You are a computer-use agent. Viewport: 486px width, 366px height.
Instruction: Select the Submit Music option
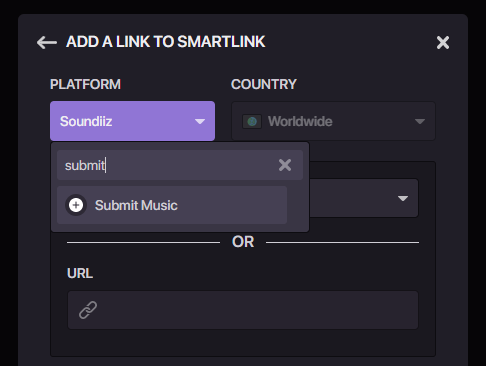click(172, 205)
